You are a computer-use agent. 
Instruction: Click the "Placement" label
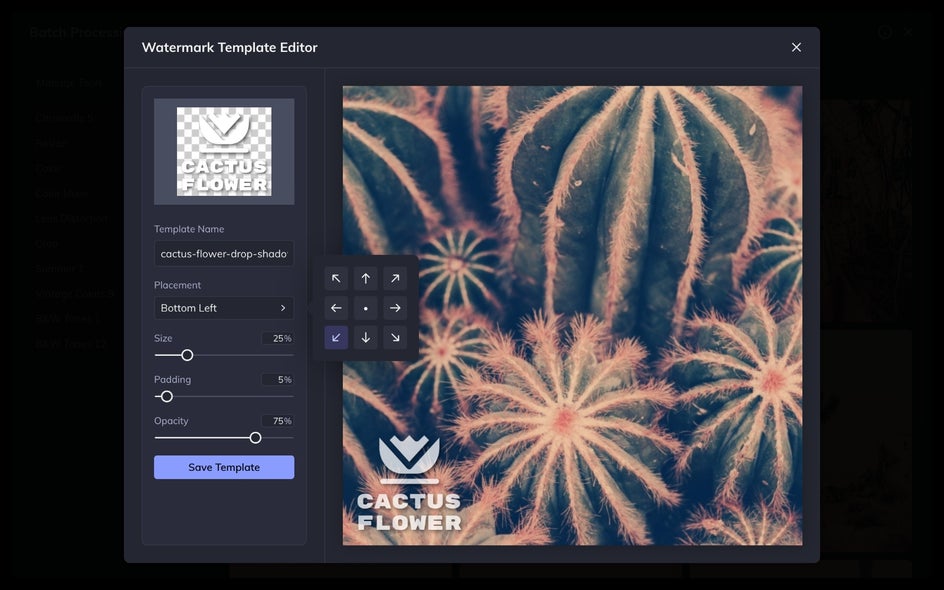(x=177, y=285)
